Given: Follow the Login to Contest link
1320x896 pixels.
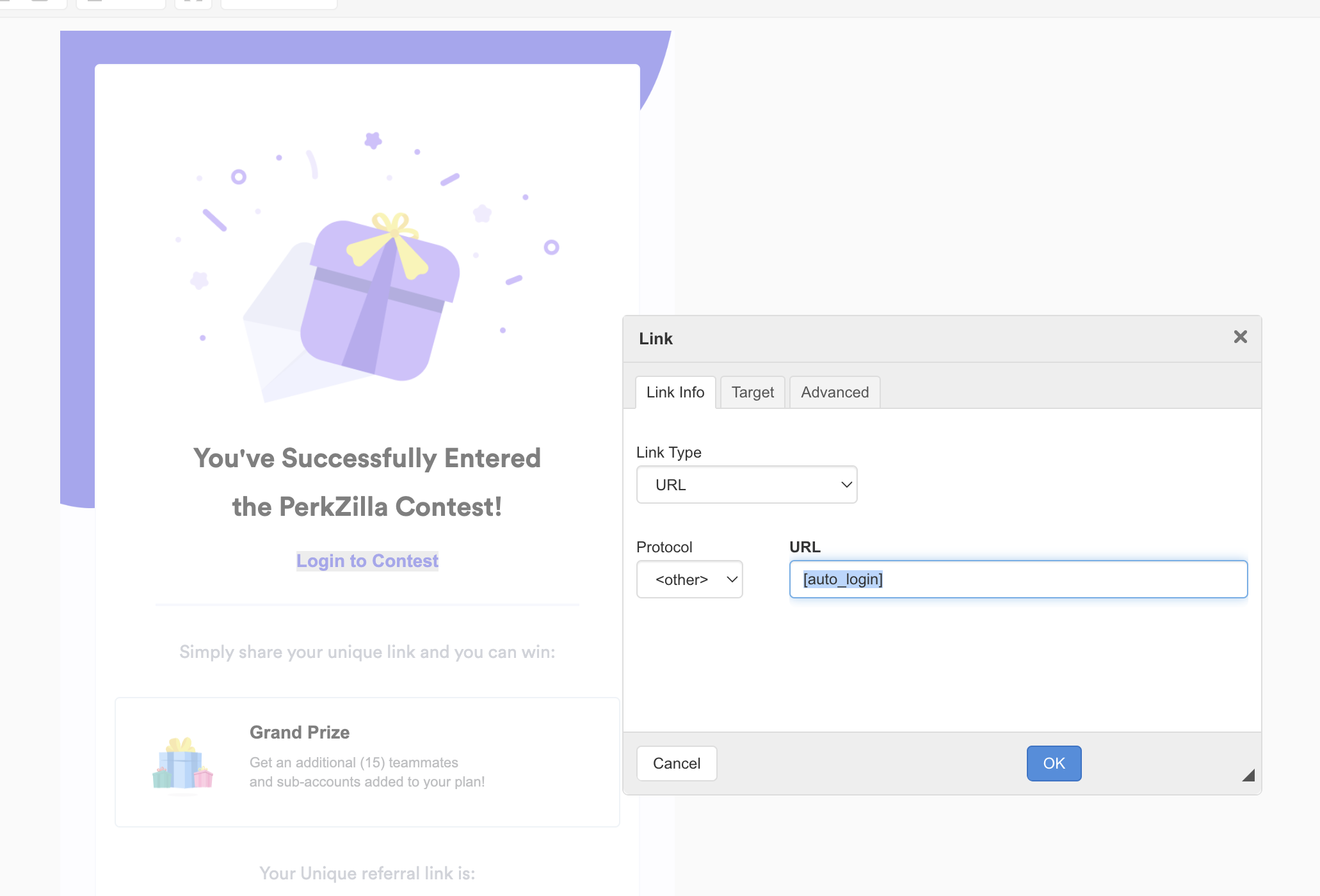Looking at the screenshot, I should click(367, 561).
